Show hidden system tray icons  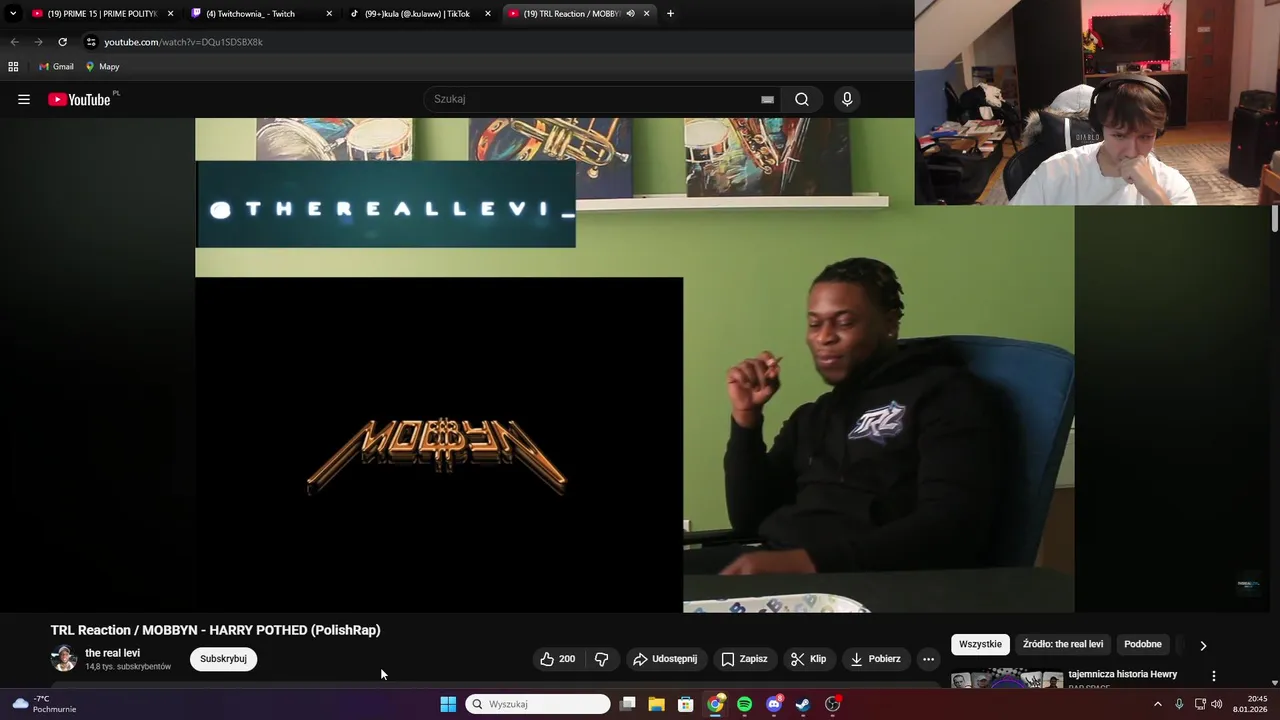(1158, 704)
